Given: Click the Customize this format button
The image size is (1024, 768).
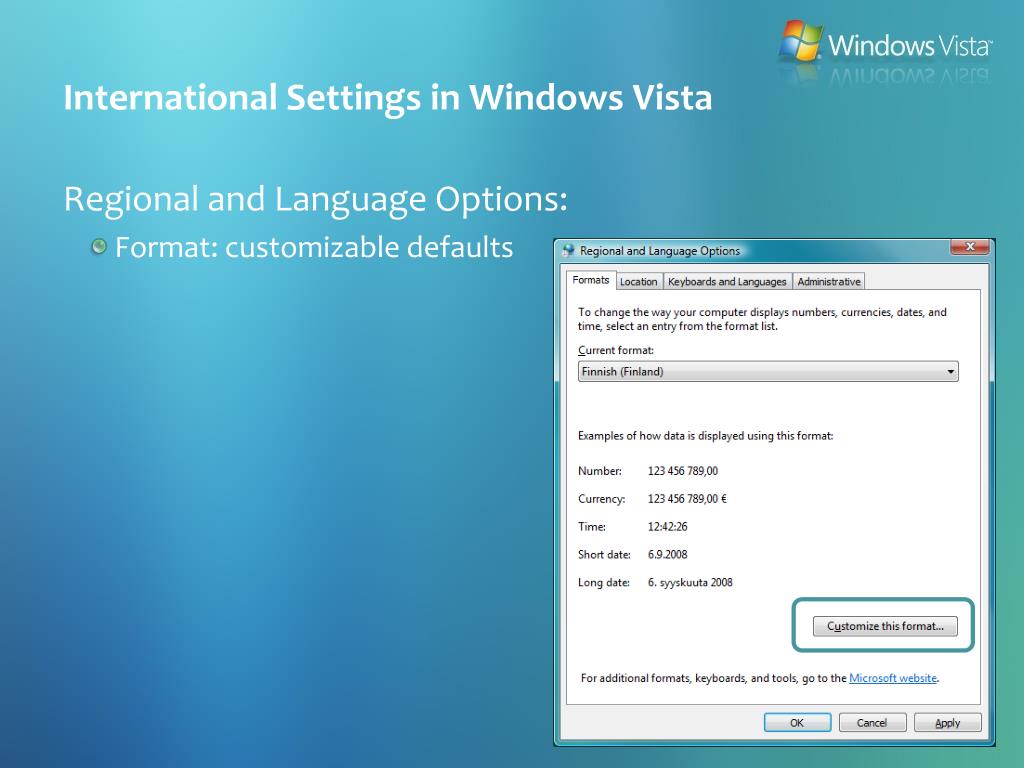Looking at the screenshot, I should click(885, 626).
